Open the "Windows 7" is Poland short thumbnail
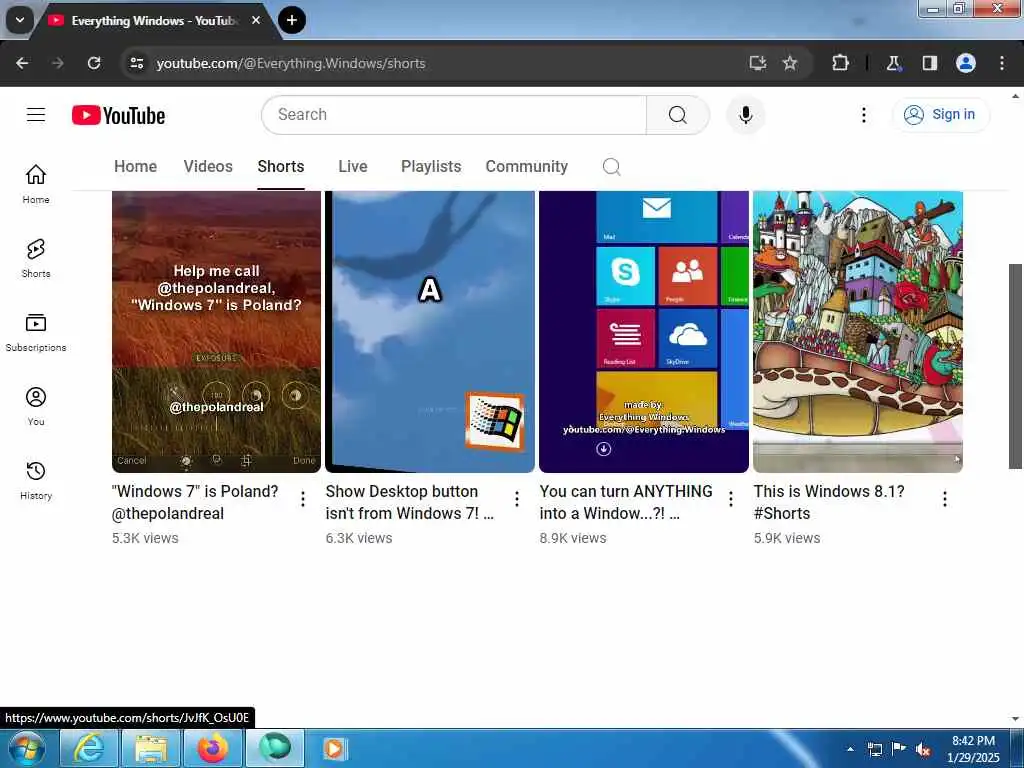 pyautogui.click(x=216, y=332)
